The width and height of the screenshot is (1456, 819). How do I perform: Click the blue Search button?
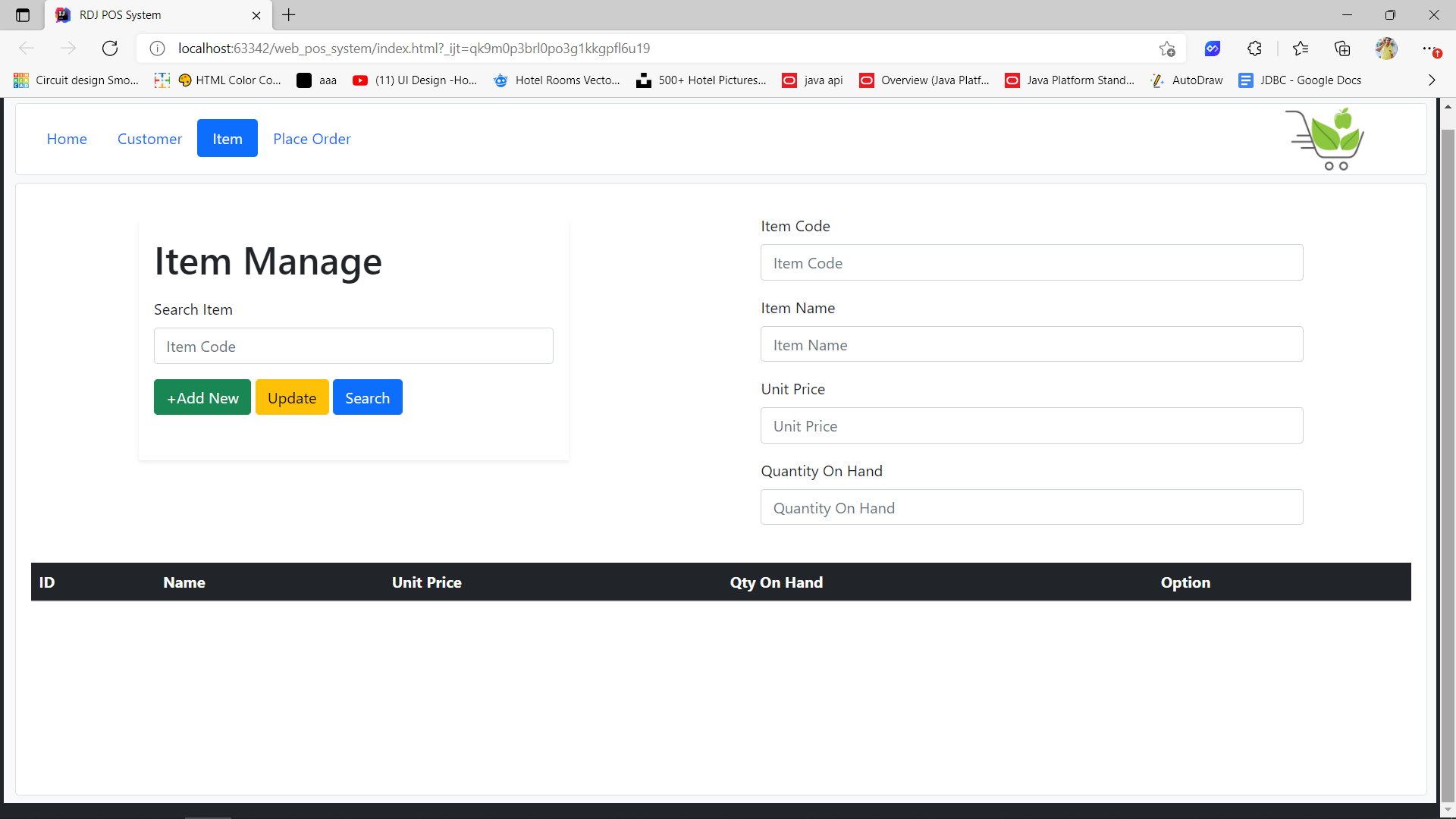[x=367, y=397]
